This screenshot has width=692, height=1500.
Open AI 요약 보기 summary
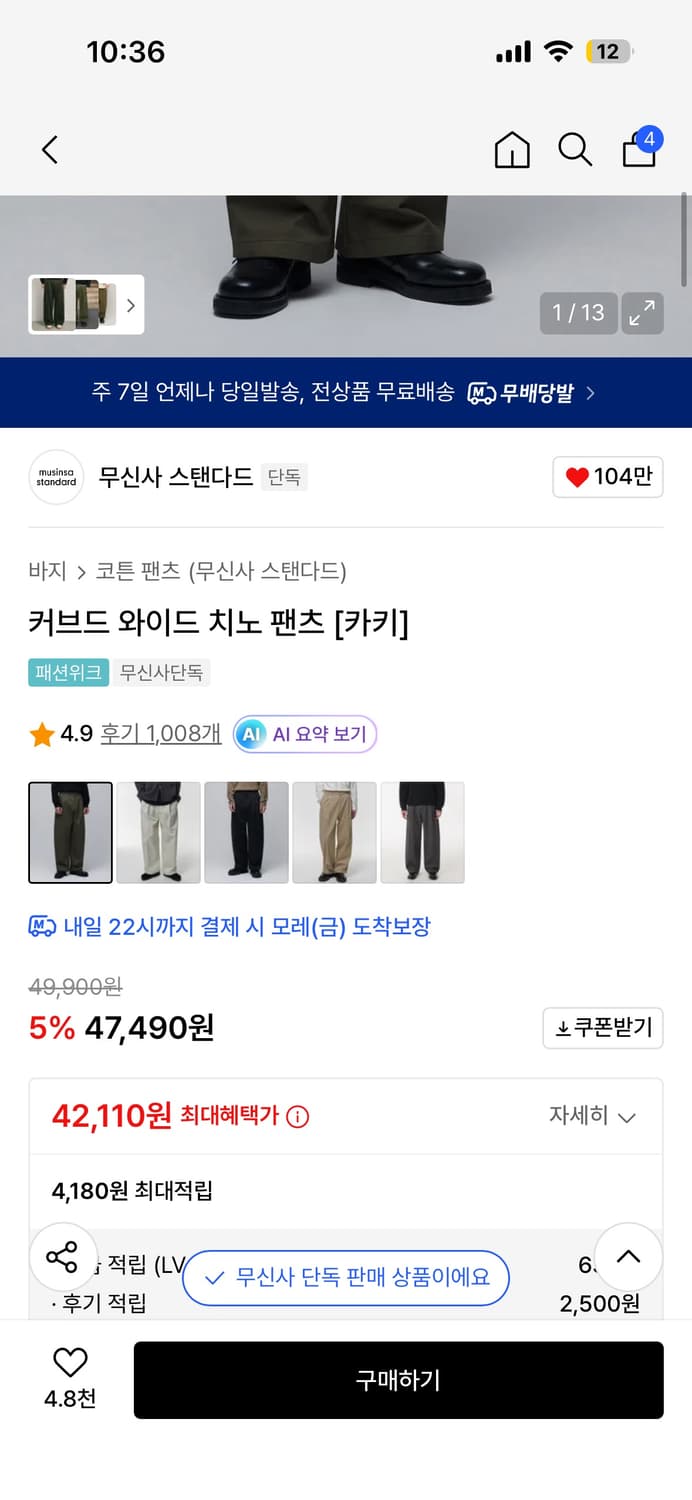[303, 734]
